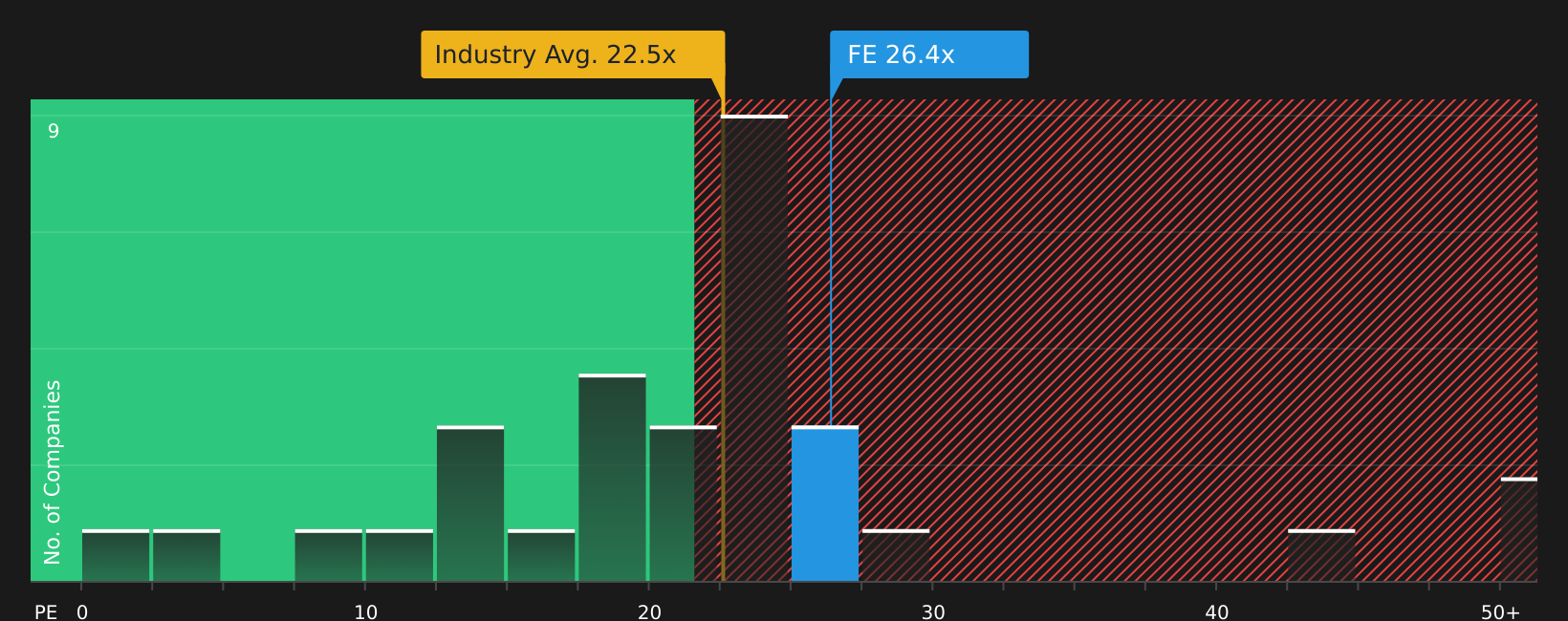Click the 'No. of Companies' axis title
1568x621 pixels.
tap(53, 472)
